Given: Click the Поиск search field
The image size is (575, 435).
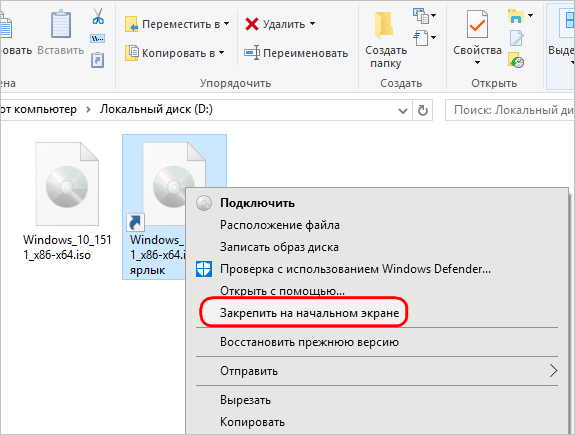Looking at the screenshot, I should point(510,110).
